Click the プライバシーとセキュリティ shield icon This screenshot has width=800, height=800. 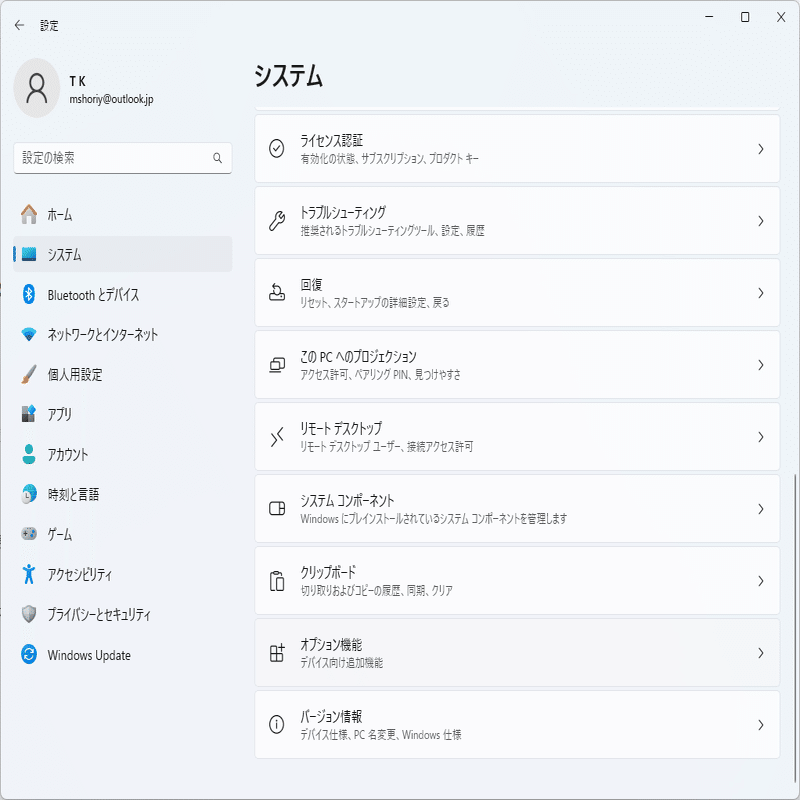[29, 614]
